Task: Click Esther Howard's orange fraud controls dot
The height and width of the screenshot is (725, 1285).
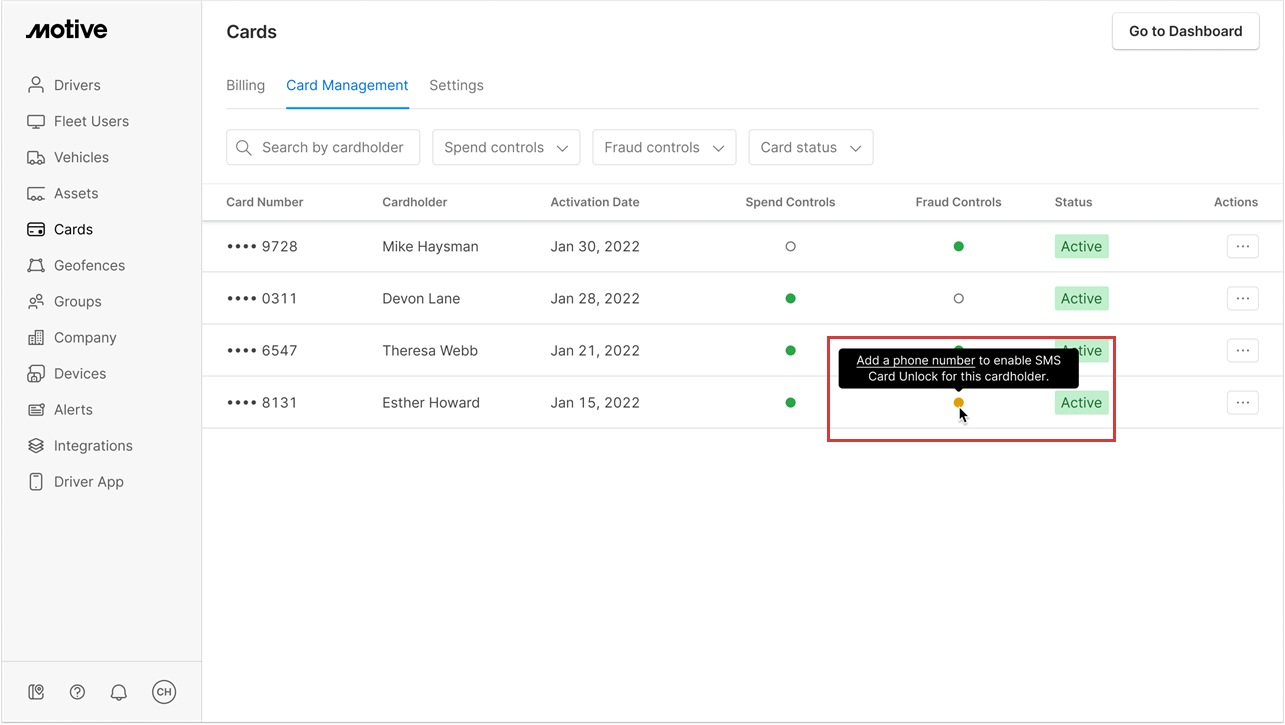Action: [x=958, y=402]
